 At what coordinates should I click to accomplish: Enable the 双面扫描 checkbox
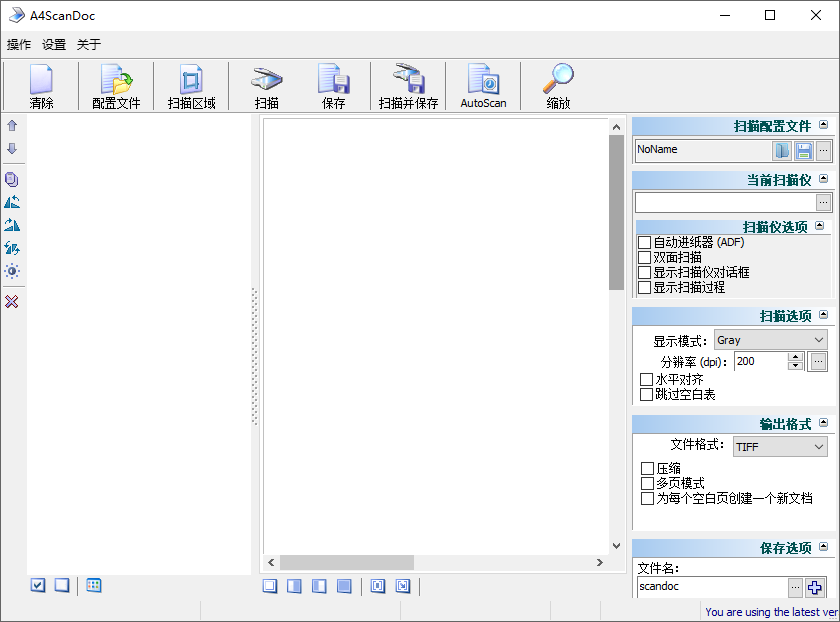645,256
